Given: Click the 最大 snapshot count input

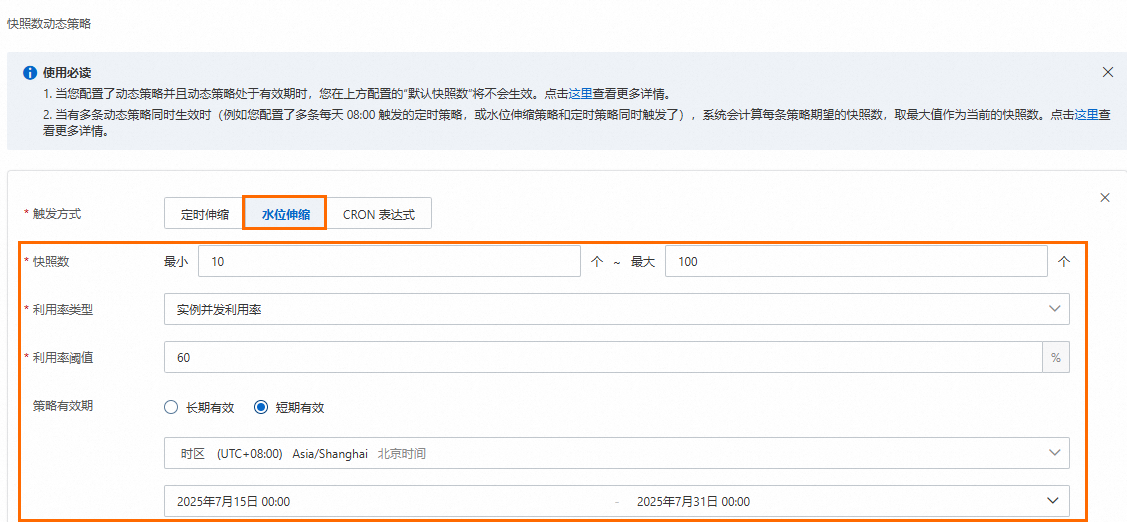Looking at the screenshot, I should point(856,262).
